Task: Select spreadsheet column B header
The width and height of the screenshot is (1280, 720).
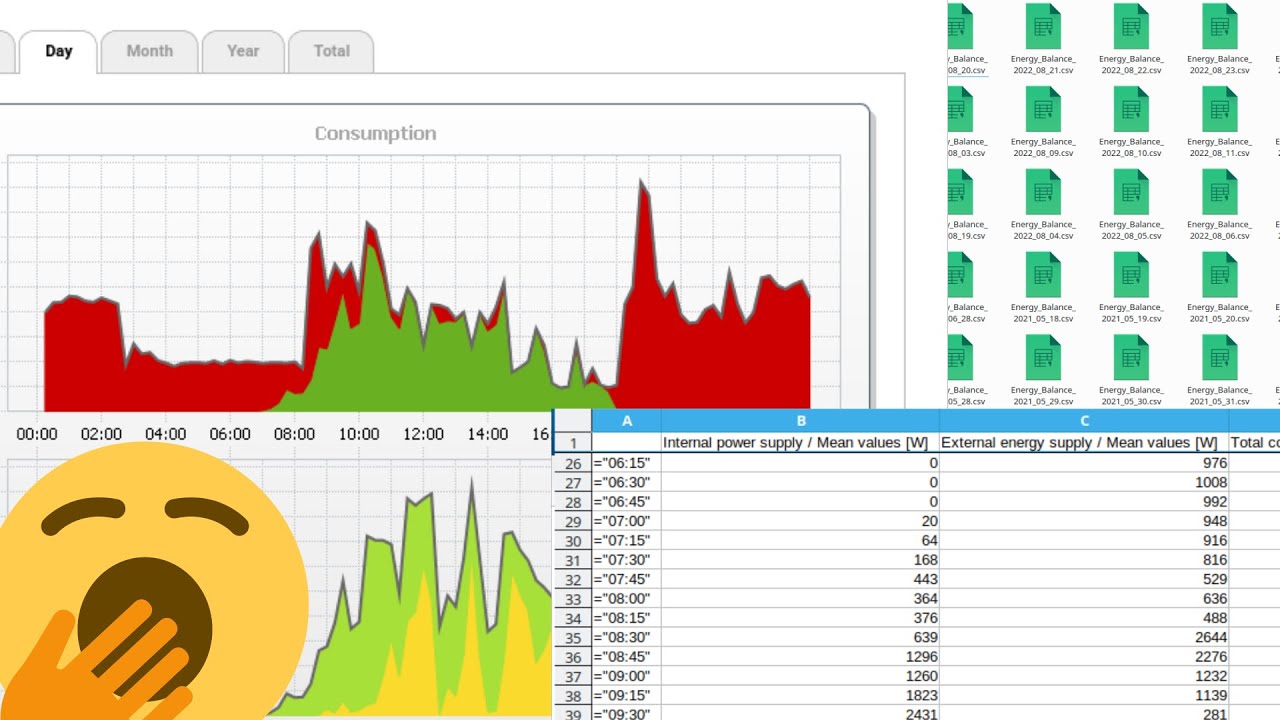Action: pyautogui.click(x=800, y=421)
